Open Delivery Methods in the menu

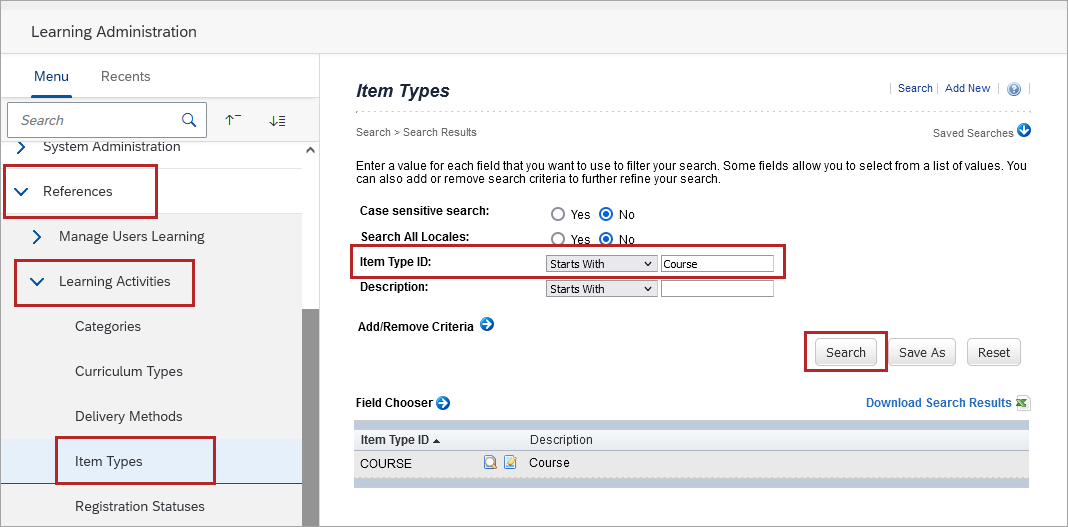pos(129,416)
